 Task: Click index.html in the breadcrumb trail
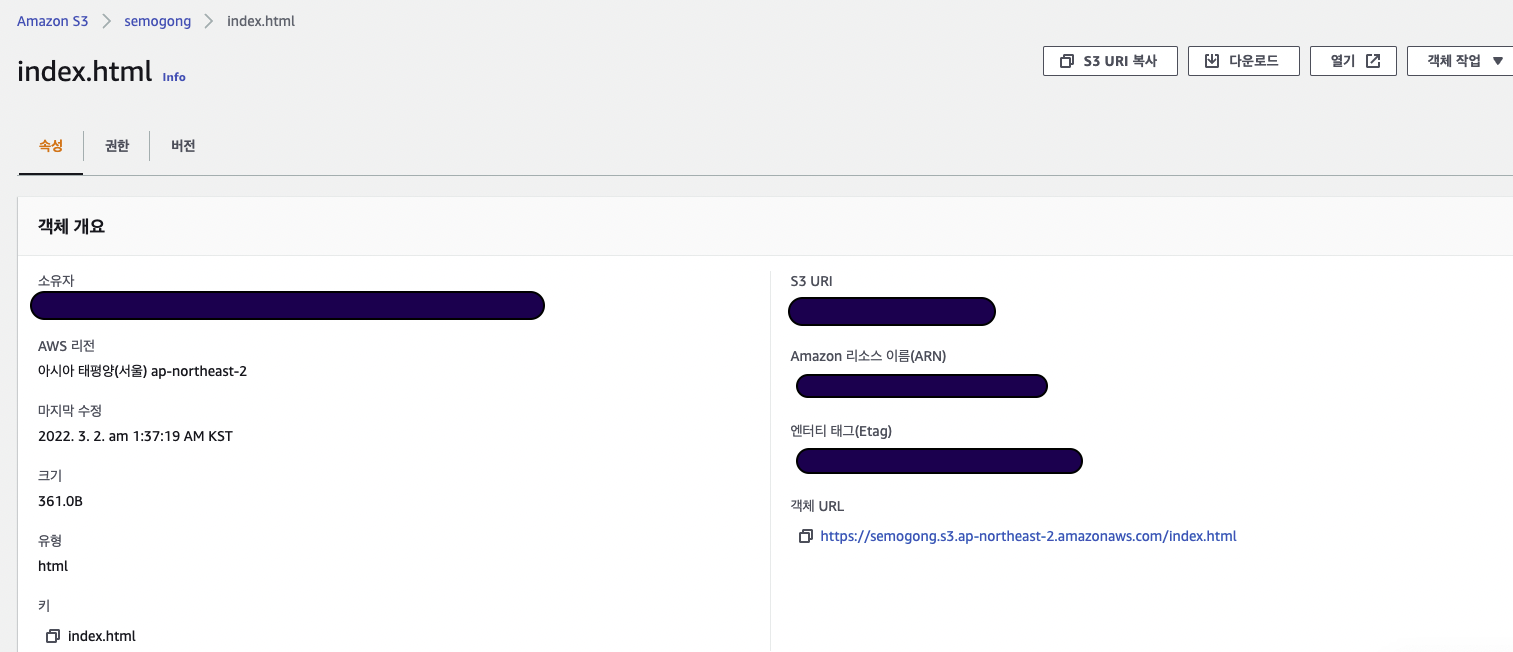[261, 21]
